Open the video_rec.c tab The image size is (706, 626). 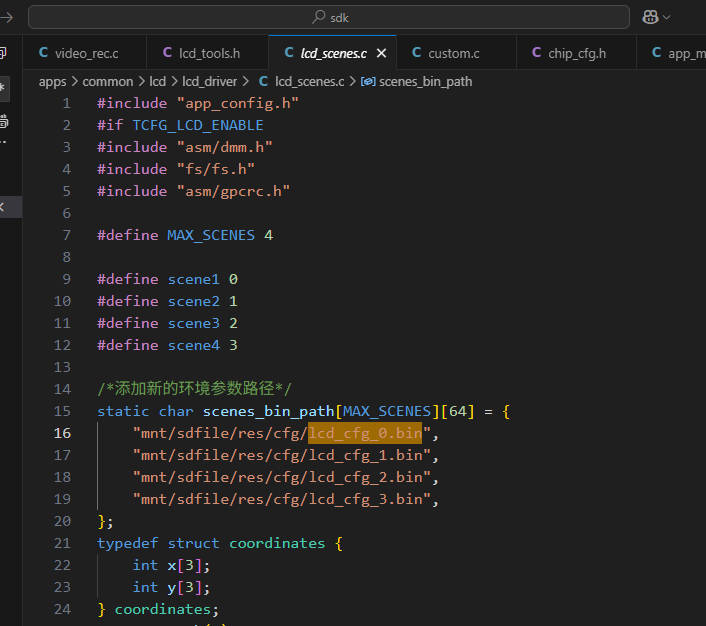(x=84, y=53)
